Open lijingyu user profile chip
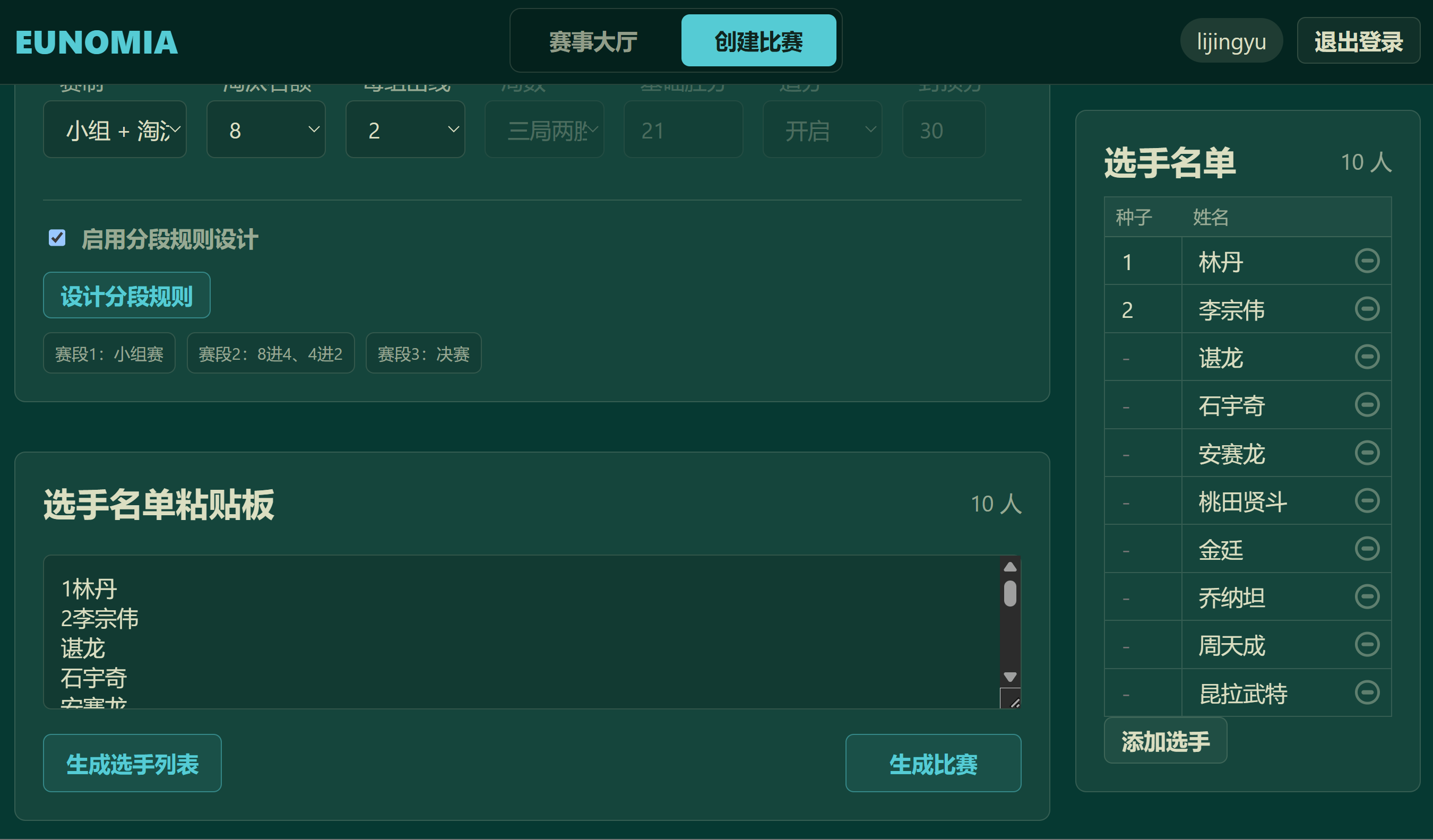1433x840 pixels. tap(1232, 41)
